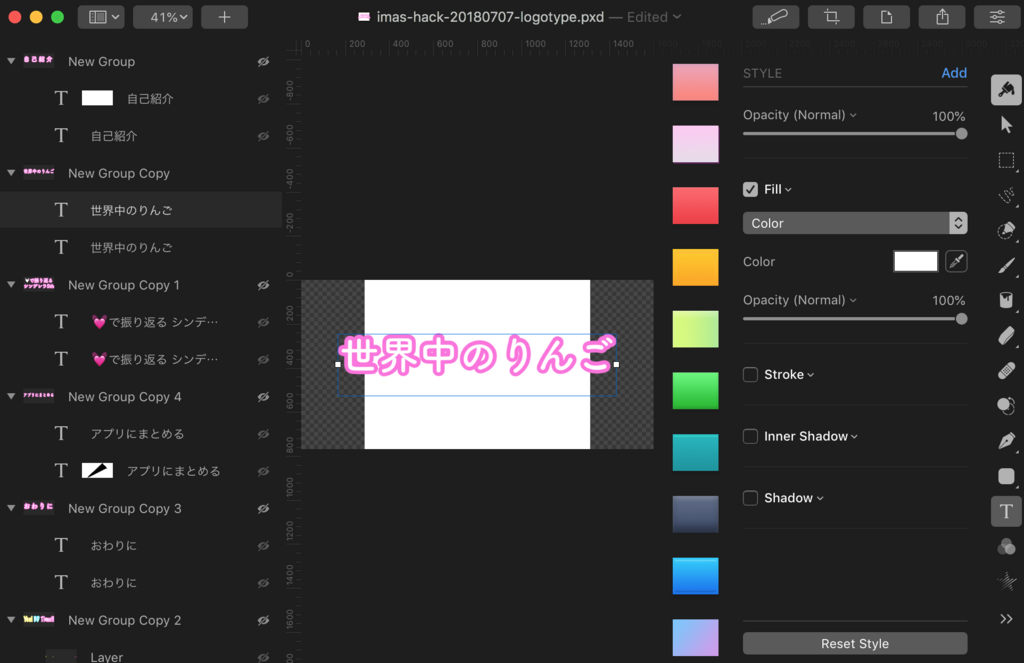Click the plus Add button in toolbar
This screenshot has width=1024, height=663.
coord(224,17)
